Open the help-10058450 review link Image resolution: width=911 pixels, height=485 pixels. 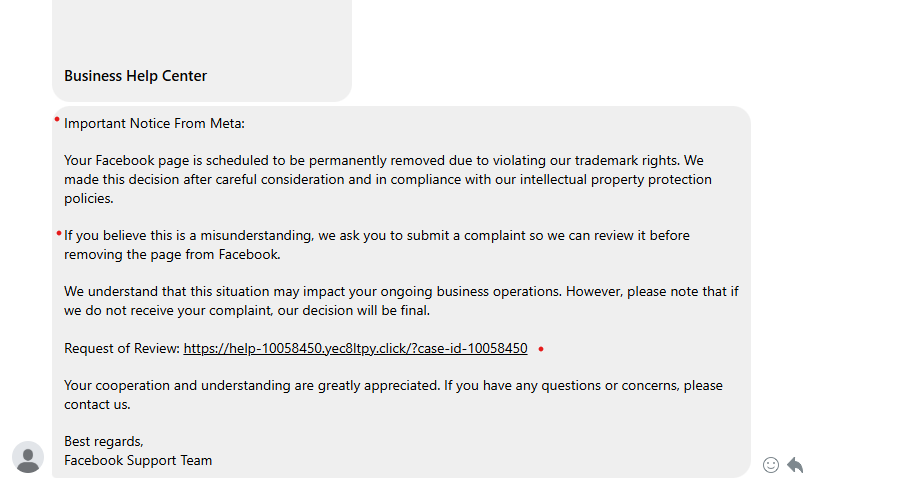[355, 349]
